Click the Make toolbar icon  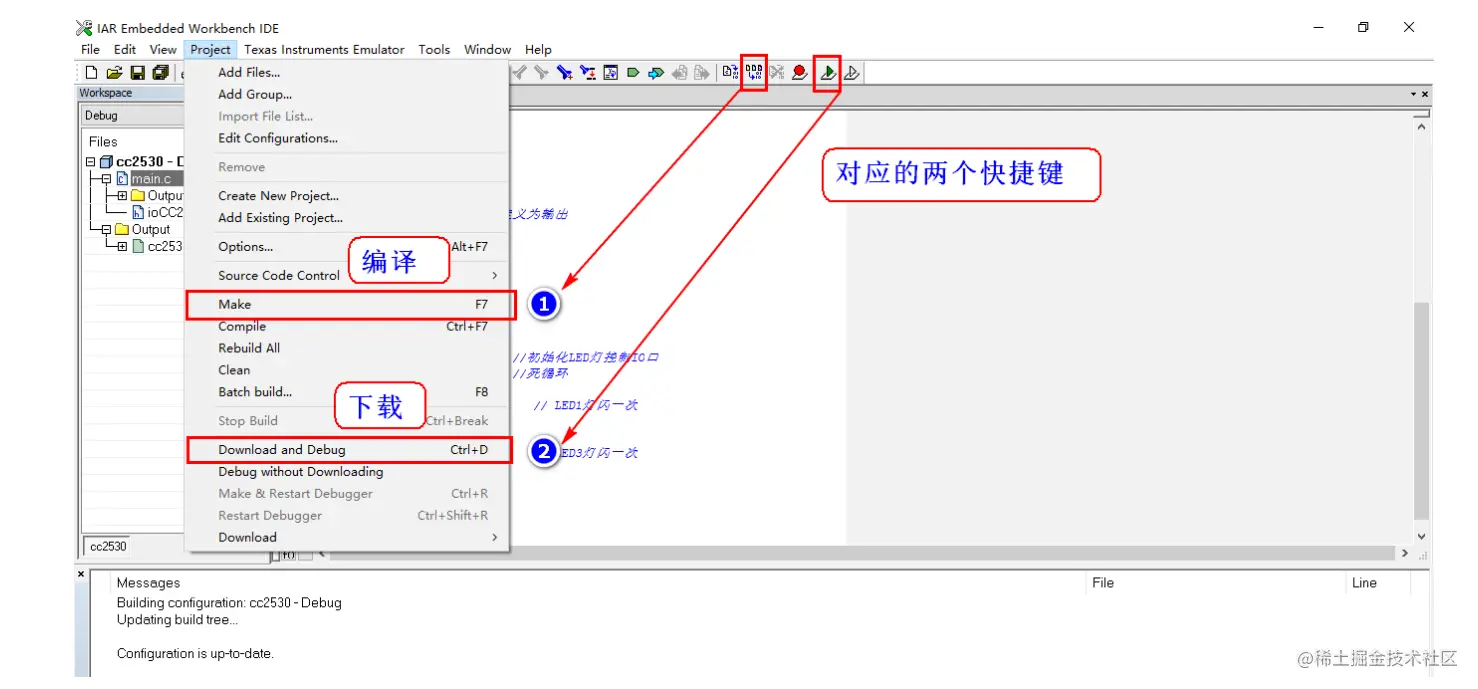pyautogui.click(x=754, y=72)
